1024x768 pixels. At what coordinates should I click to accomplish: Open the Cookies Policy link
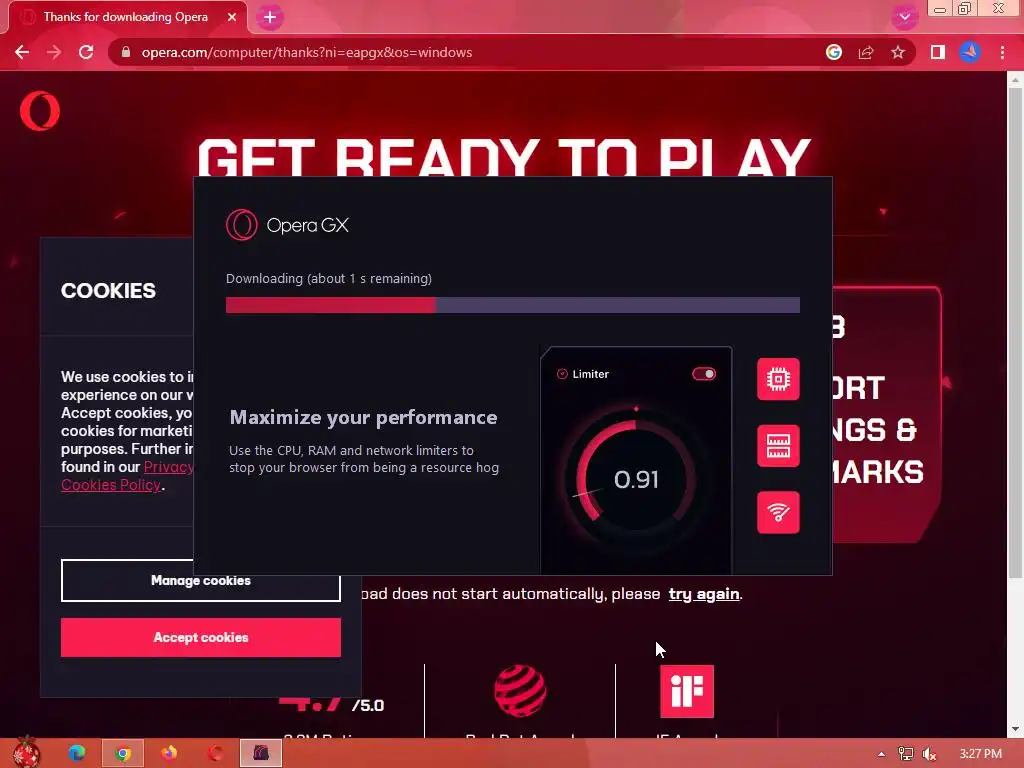[x=111, y=485]
